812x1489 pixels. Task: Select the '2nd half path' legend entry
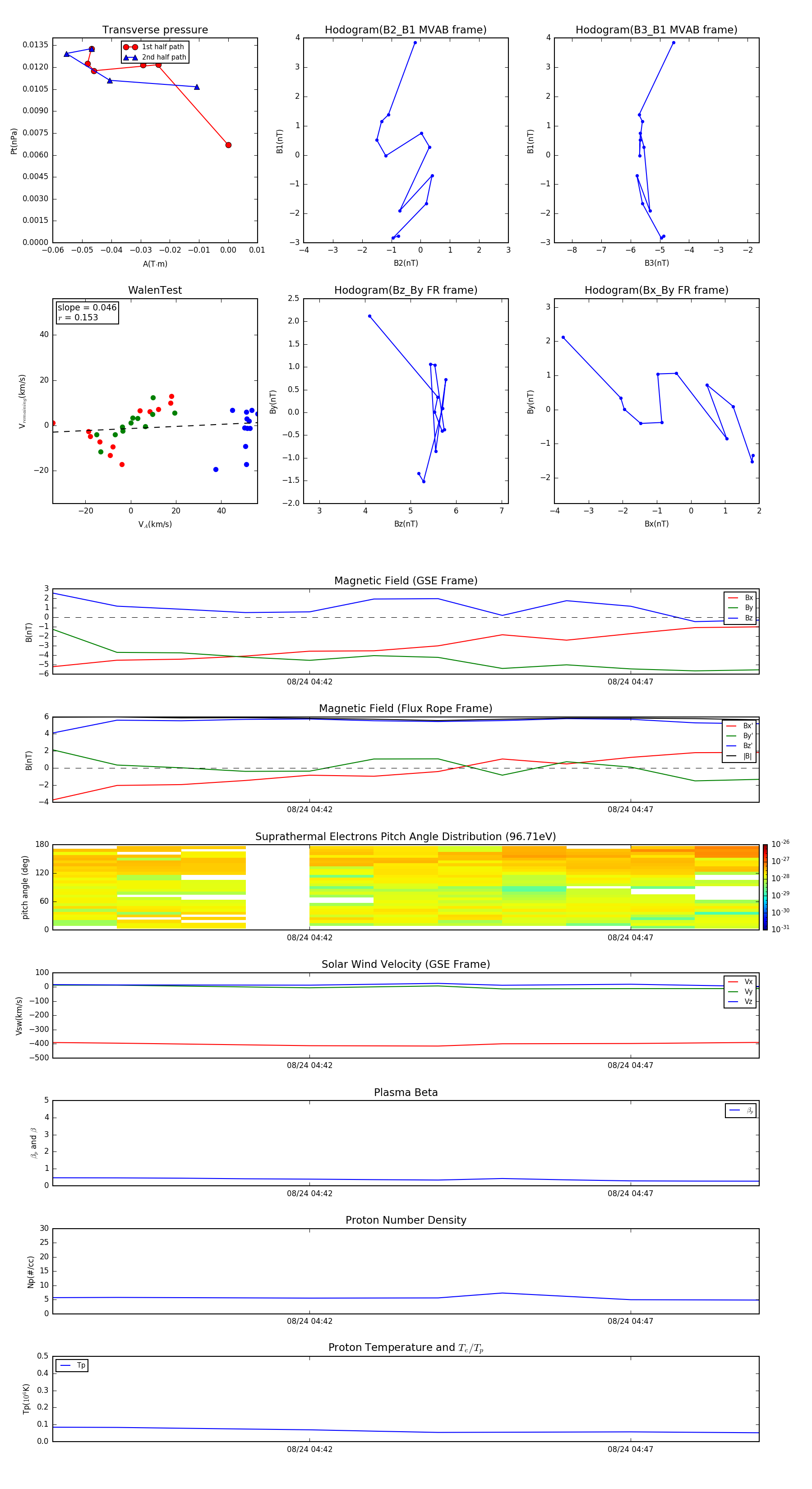(155, 57)
